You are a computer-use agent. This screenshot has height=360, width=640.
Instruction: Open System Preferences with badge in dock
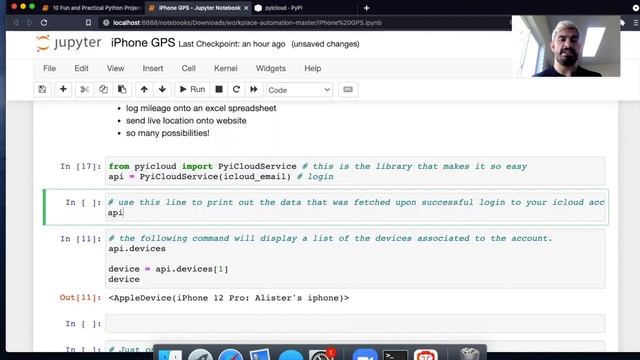click(322, 354)
